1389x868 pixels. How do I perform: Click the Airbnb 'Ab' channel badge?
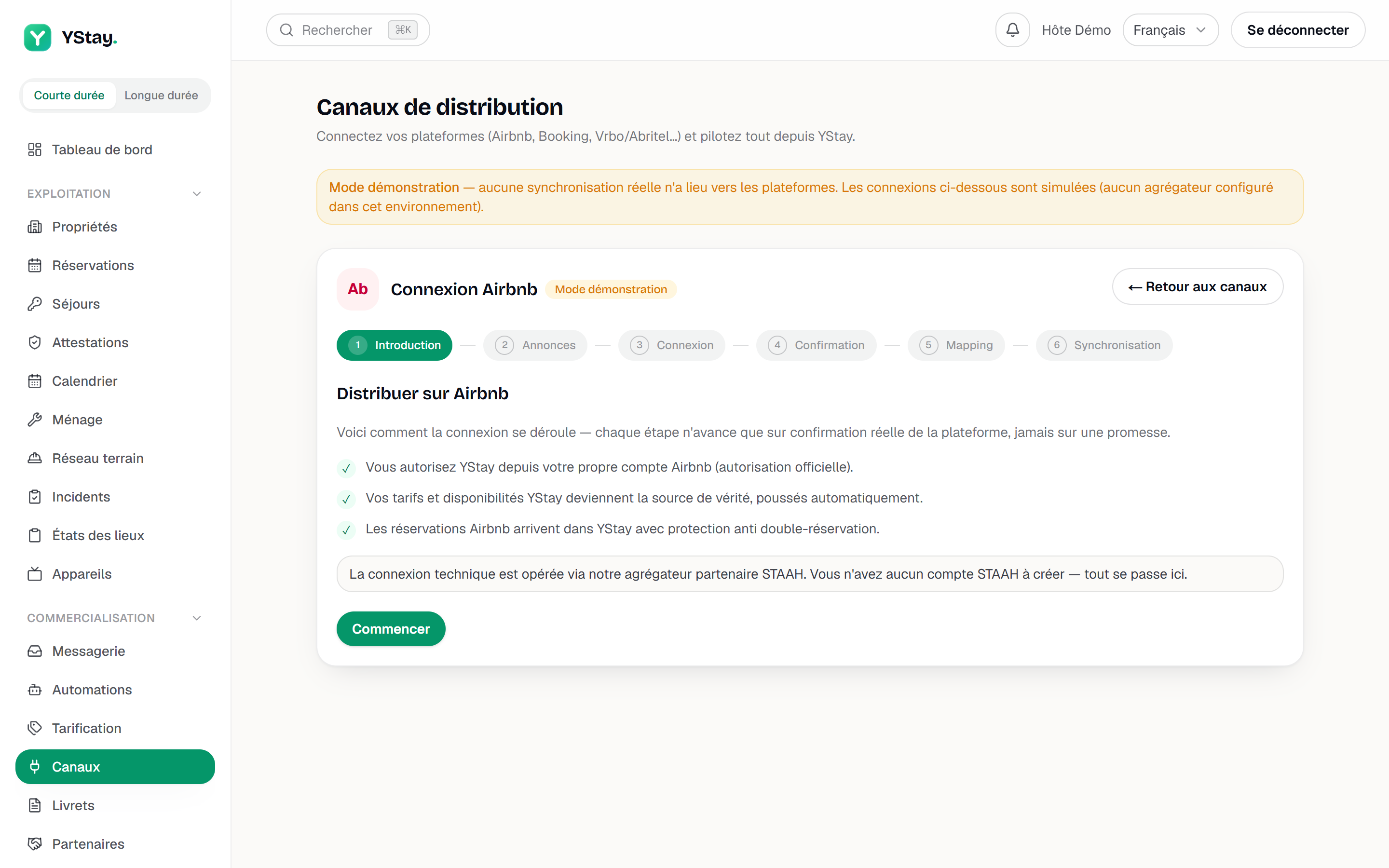point(357,289)
